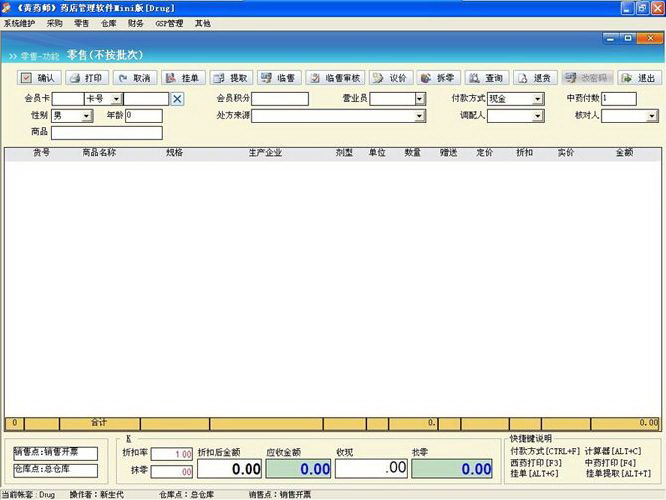
Task: Click the 合计 total row label
Action: point(99,423)
